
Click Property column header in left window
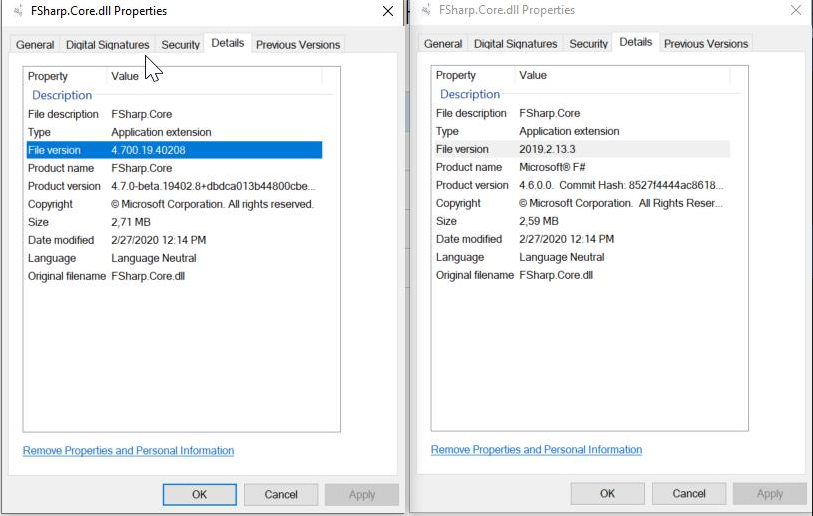(66, 76)
